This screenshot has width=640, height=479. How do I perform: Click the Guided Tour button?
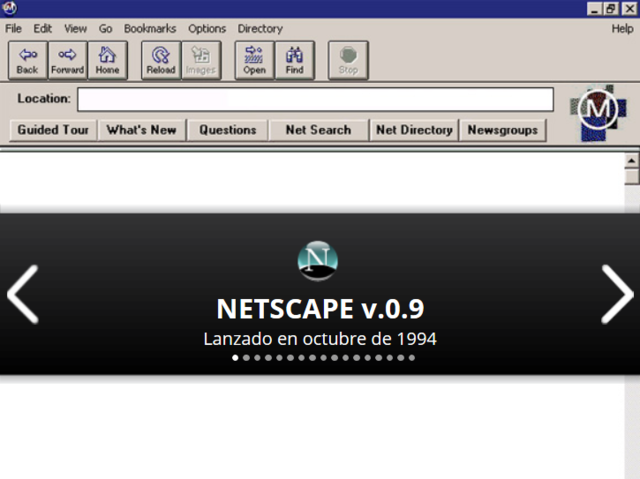point(53,130)
